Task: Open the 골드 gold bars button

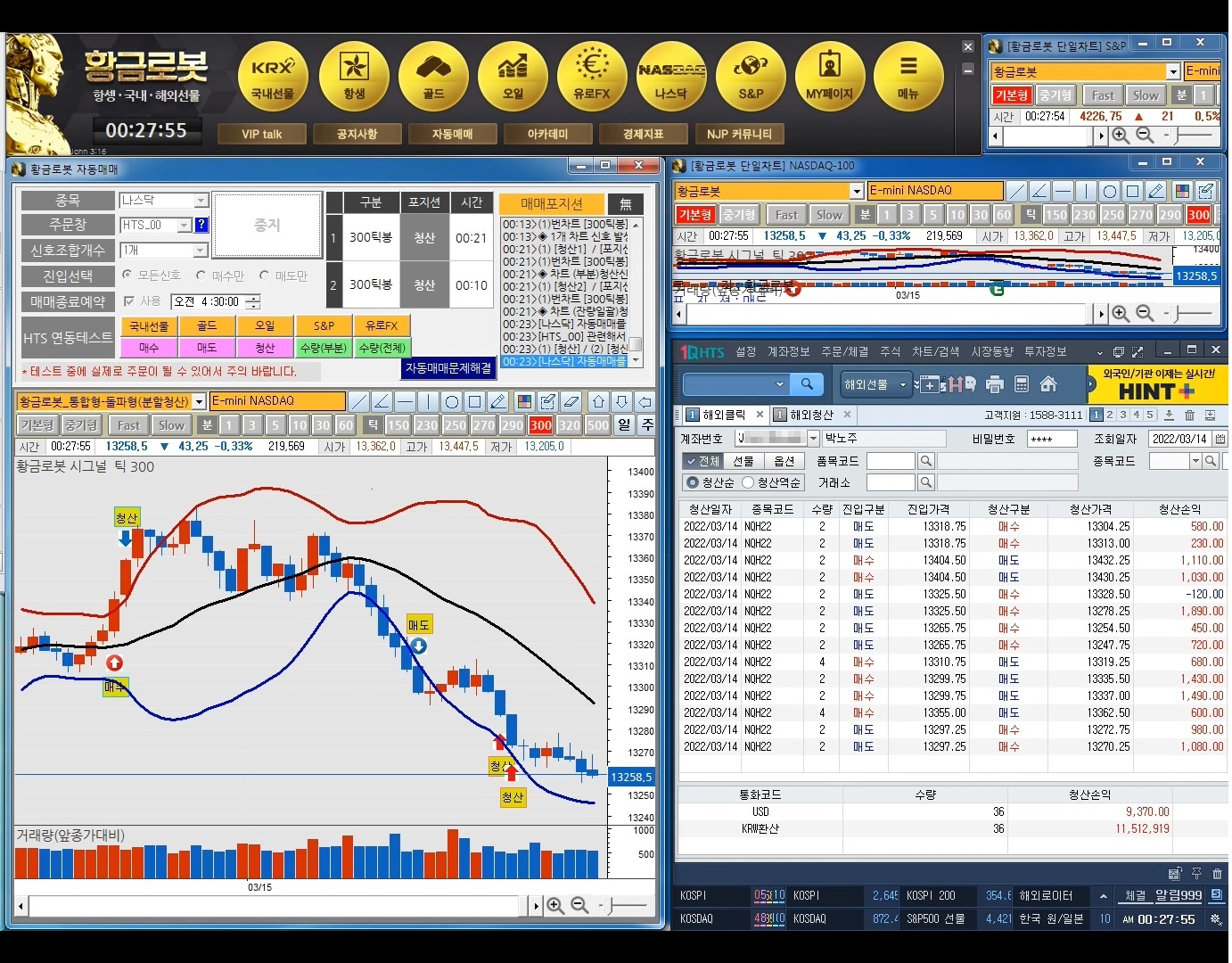Action: coord(433,75)
